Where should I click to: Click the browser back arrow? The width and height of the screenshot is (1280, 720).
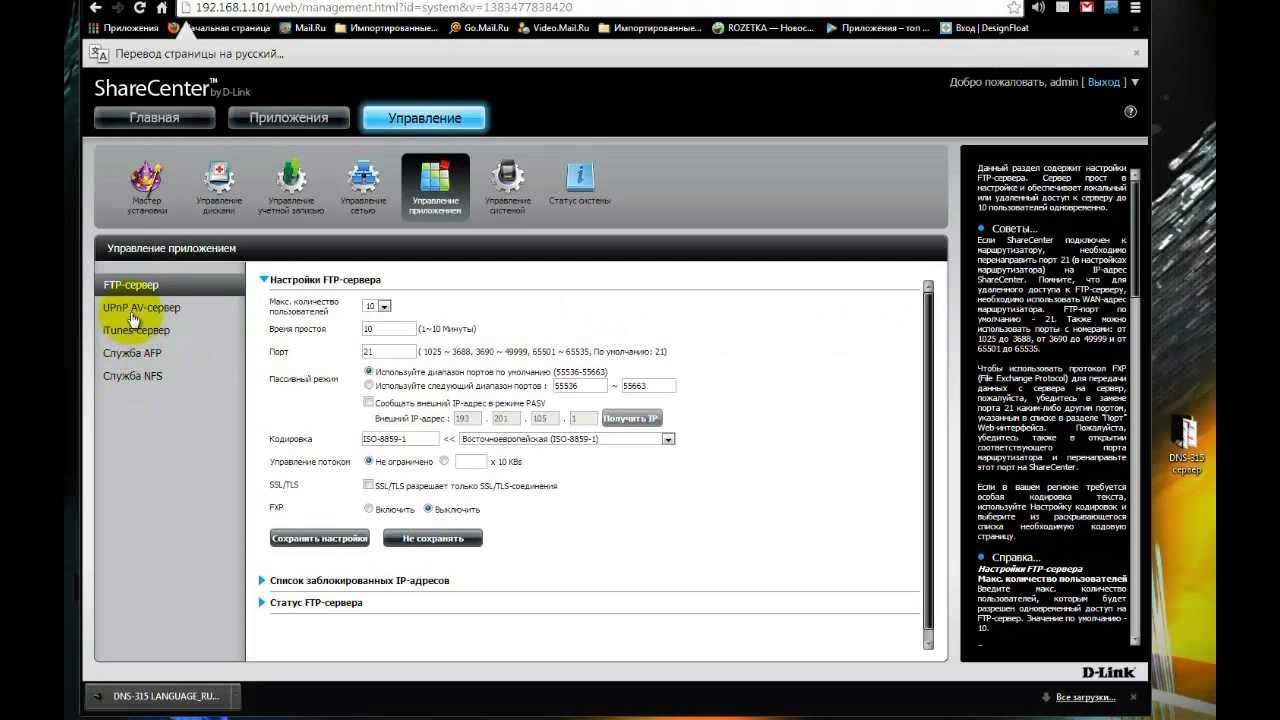tap(95, 7)
